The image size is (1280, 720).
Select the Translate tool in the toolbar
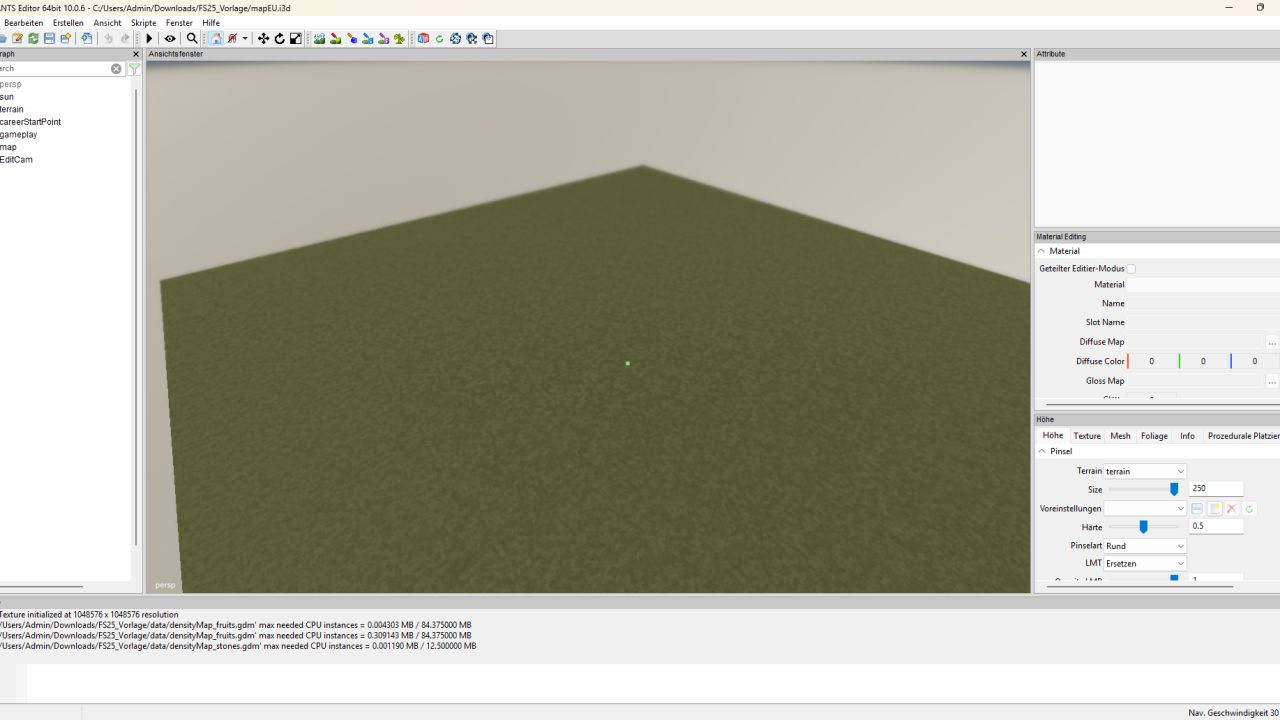(x=263, y=39)
